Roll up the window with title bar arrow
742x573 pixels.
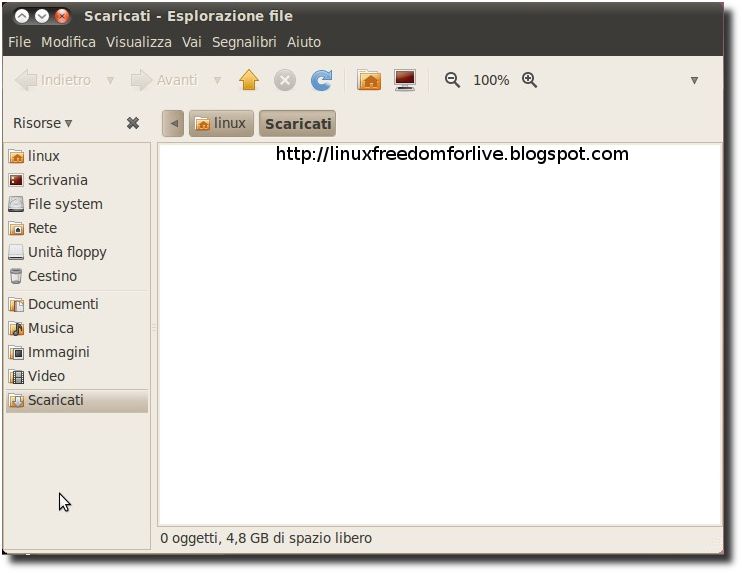pos(22,16)
